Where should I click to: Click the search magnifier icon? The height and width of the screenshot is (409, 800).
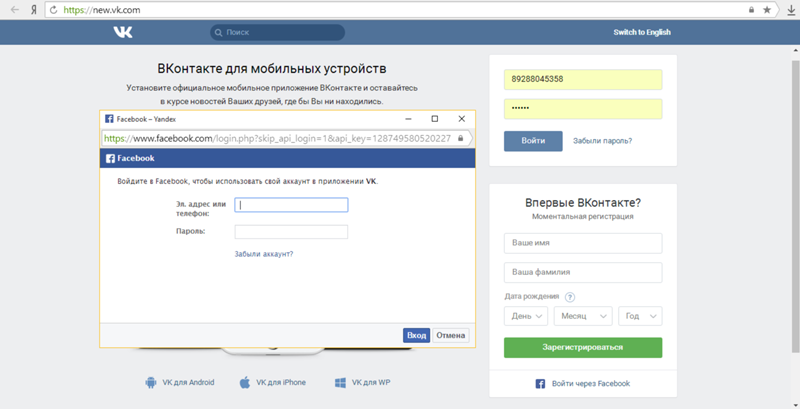(218, 32)
